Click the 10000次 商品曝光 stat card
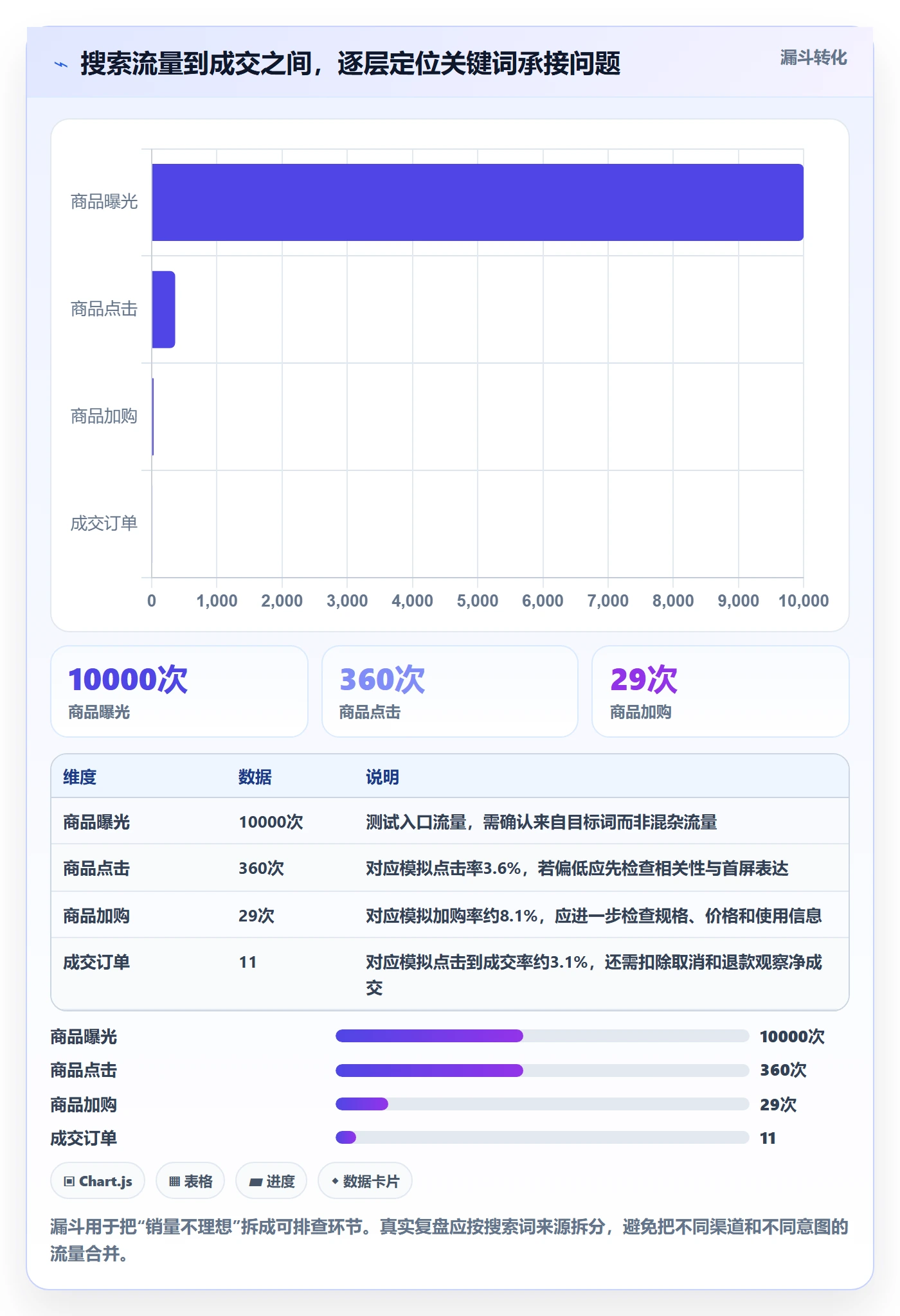The width and height of the screenshot is (900, 1316). point(179,691)
